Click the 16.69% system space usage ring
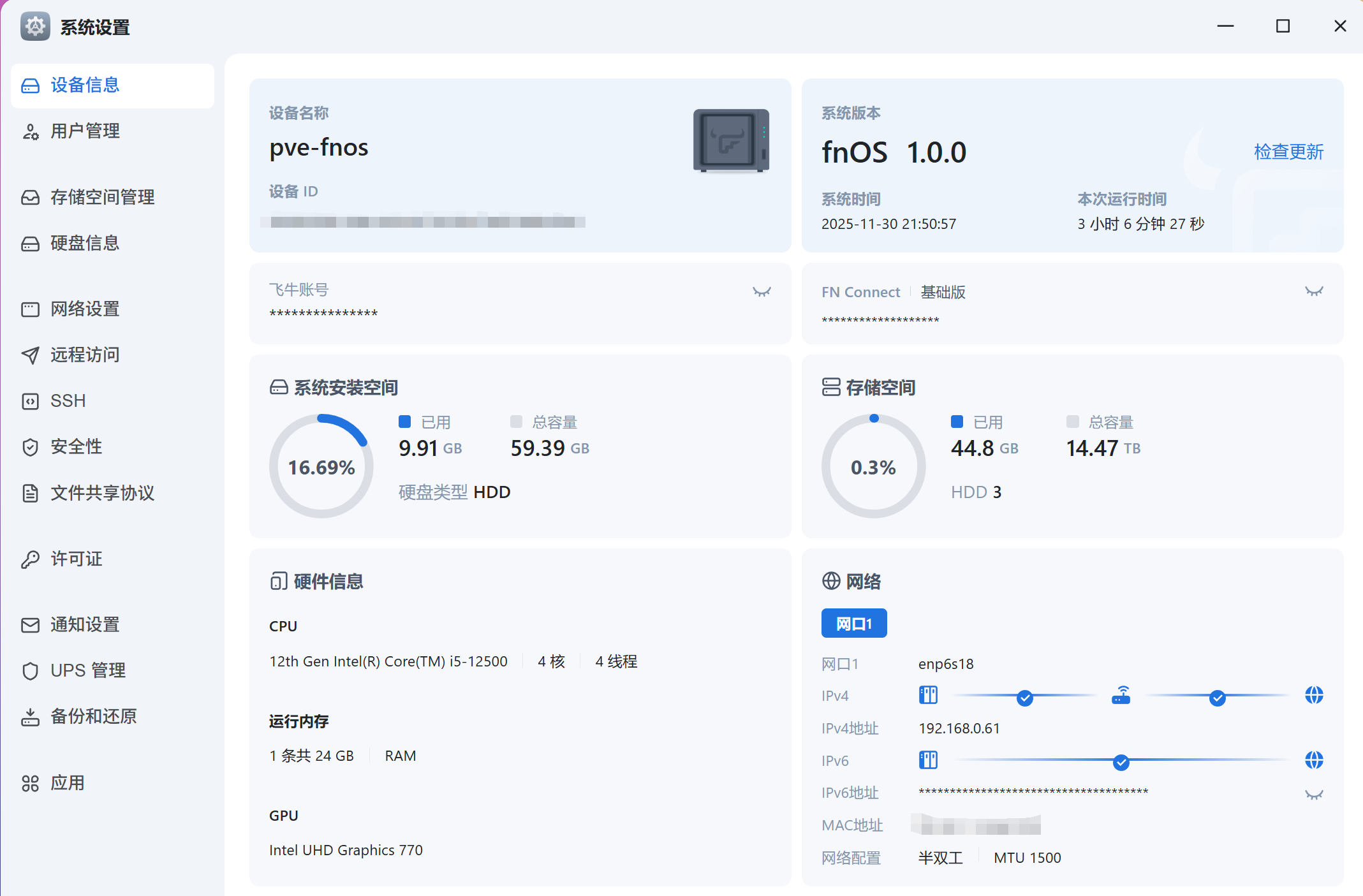This screenshot has height=896, width=1363. coord(321,466)
